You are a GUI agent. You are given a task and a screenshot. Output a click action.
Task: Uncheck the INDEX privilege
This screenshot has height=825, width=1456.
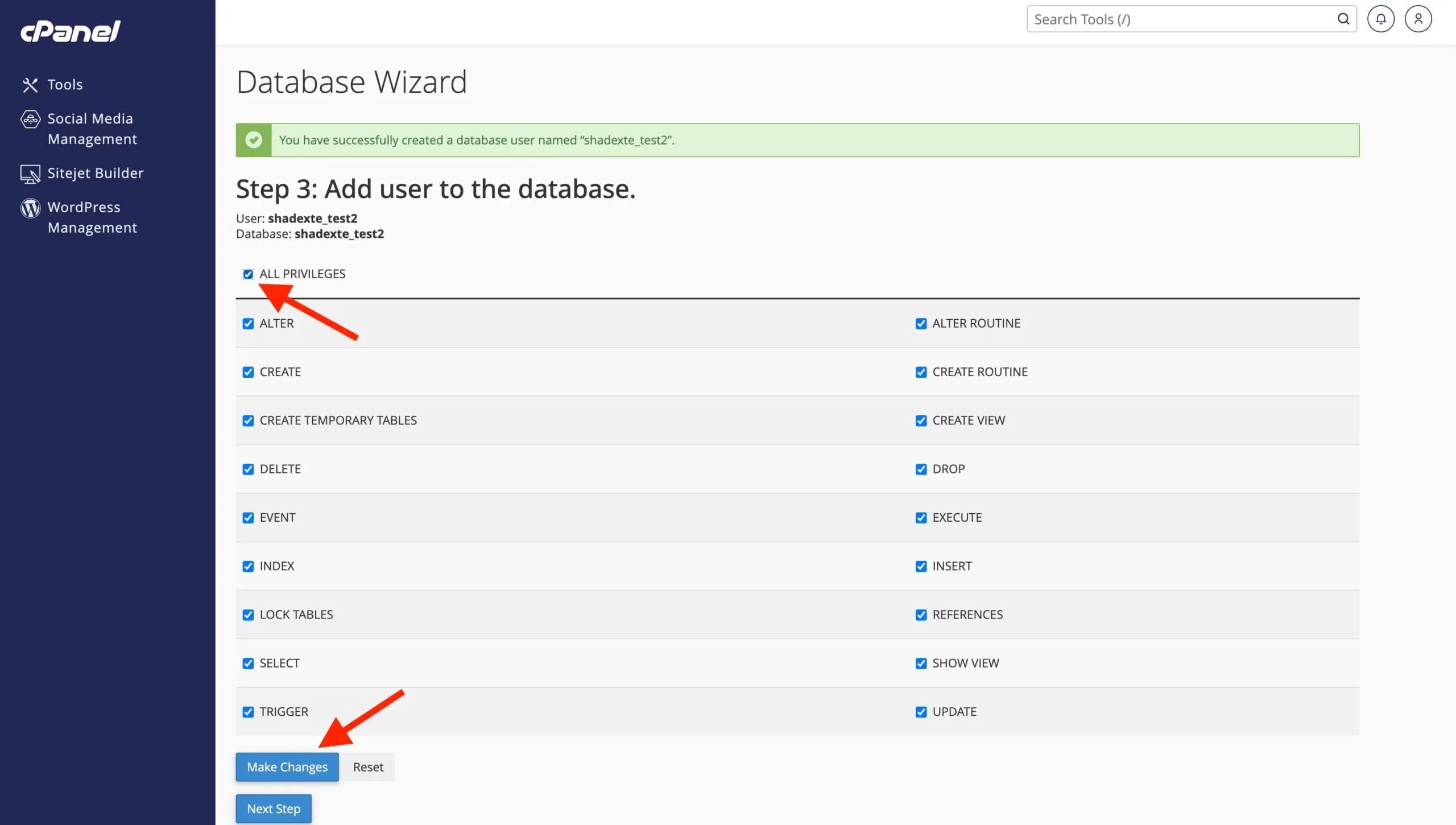[x=248, y=566]
